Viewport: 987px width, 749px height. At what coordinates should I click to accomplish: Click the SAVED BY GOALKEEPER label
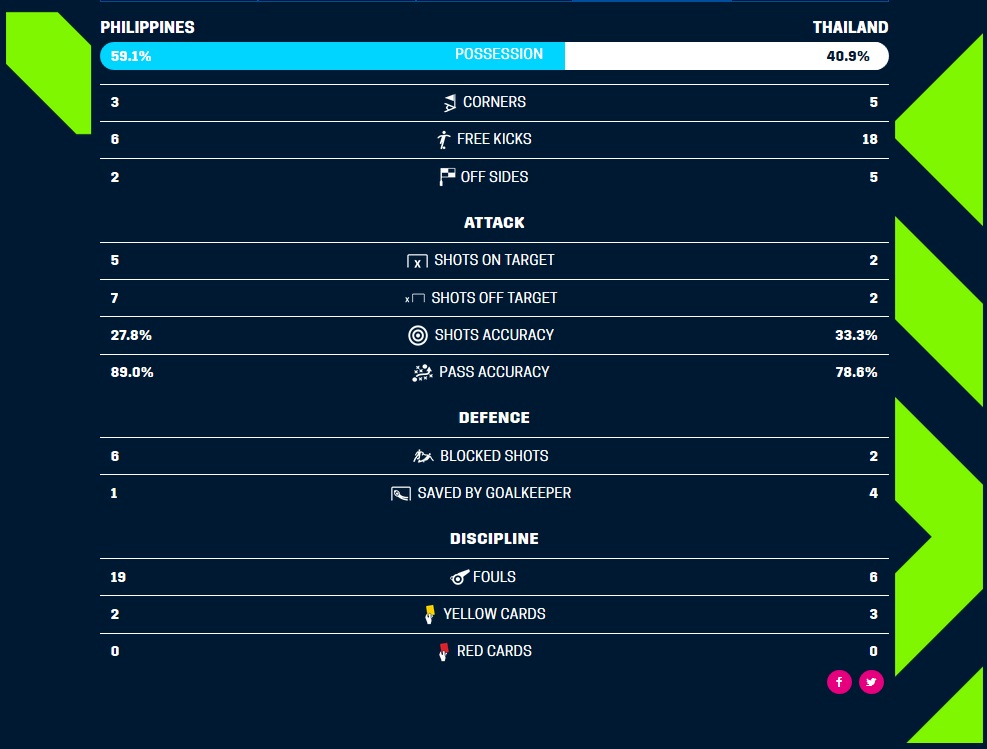[494, 493]
